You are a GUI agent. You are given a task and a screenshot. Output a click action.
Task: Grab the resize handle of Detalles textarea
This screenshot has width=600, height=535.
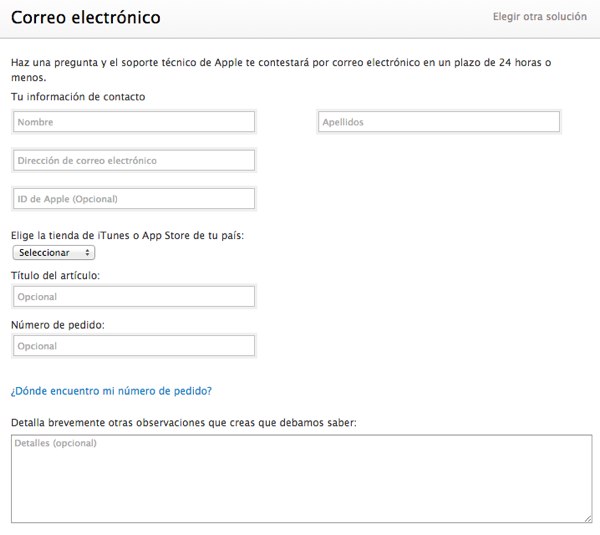(587, 517)
